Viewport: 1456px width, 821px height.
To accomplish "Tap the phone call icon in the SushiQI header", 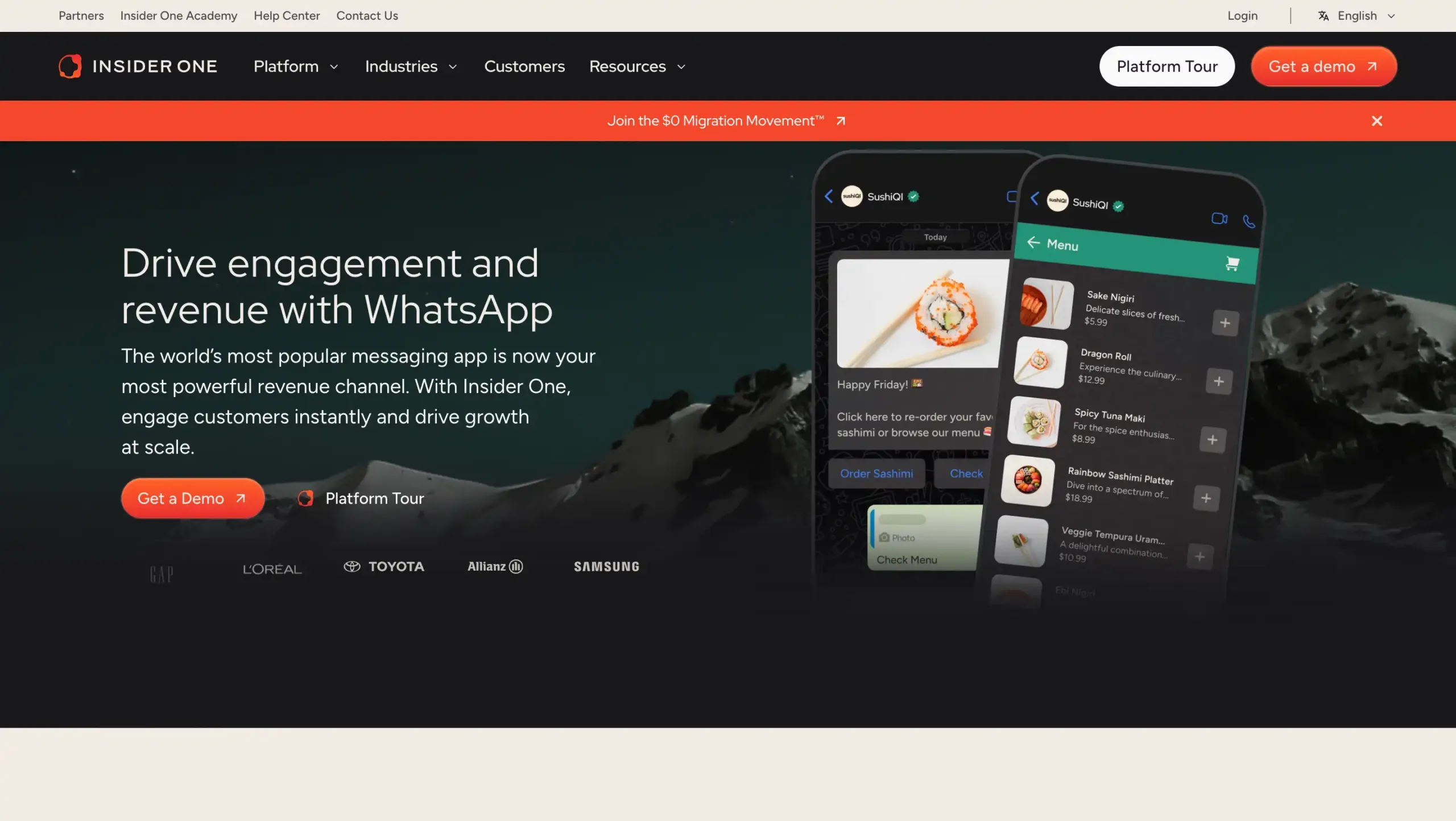I will 1249,221.
